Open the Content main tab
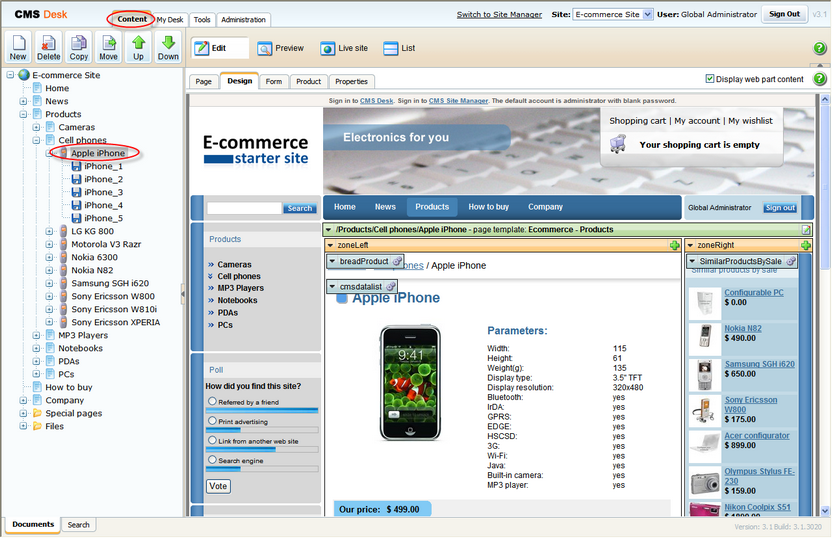 coord(132,19)
